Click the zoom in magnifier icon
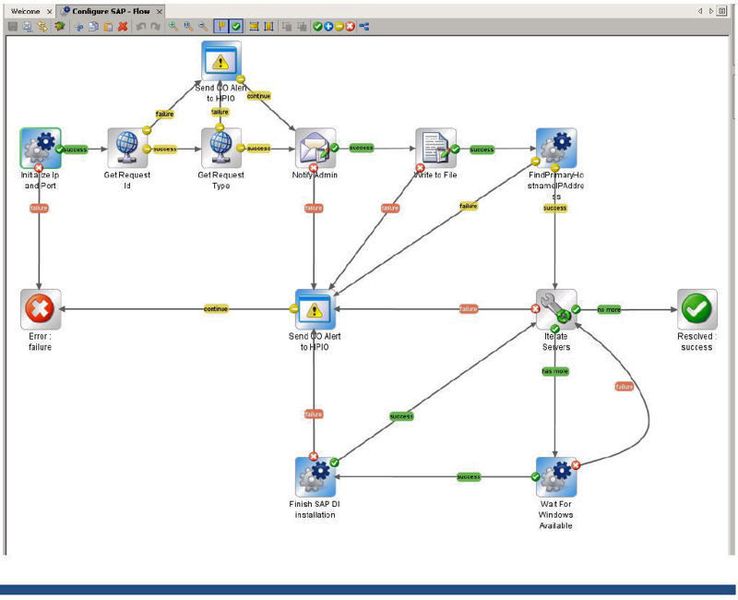The image size is (738, 600). tap(173, 26)
